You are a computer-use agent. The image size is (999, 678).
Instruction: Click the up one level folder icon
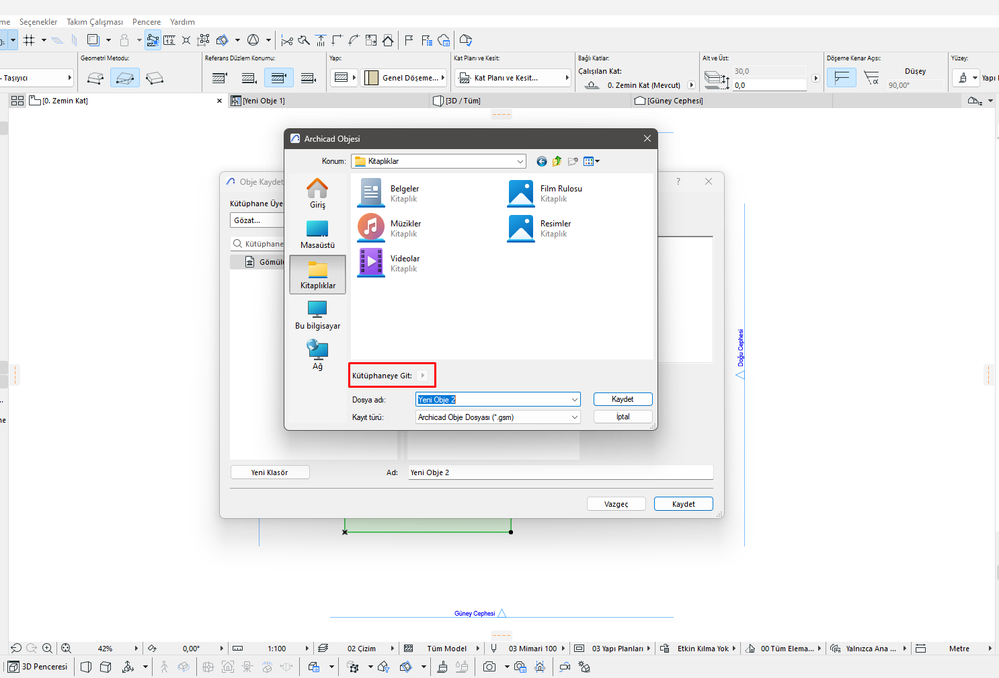[x=557, y=161]
